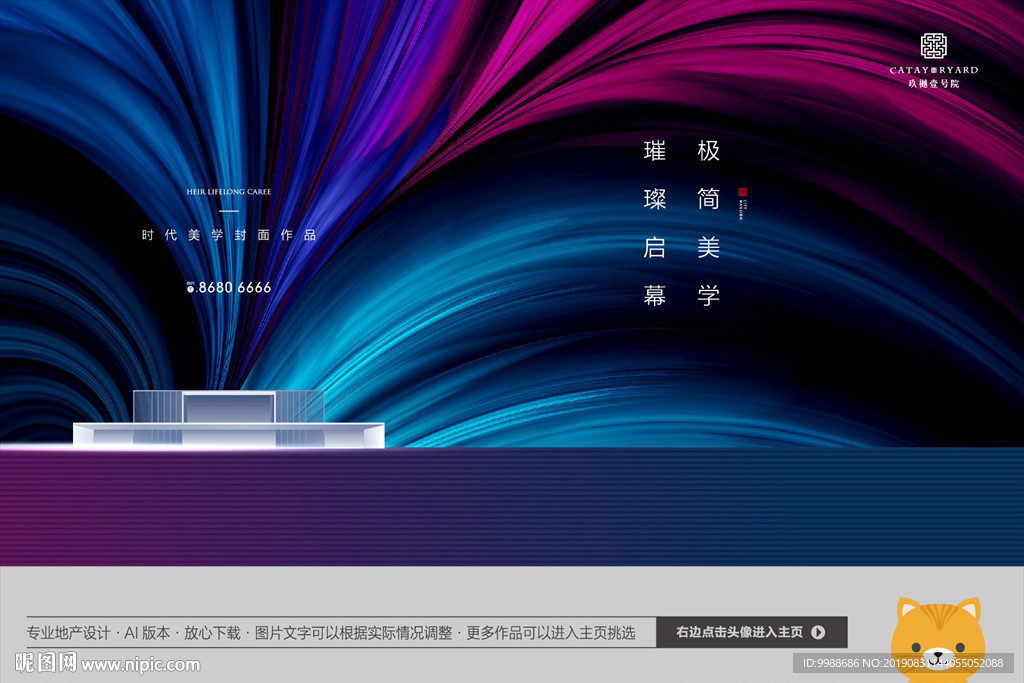1024x683 pixels.
Task: Click the Catay Ryard knot logo emblem
Action: (933, 46)
